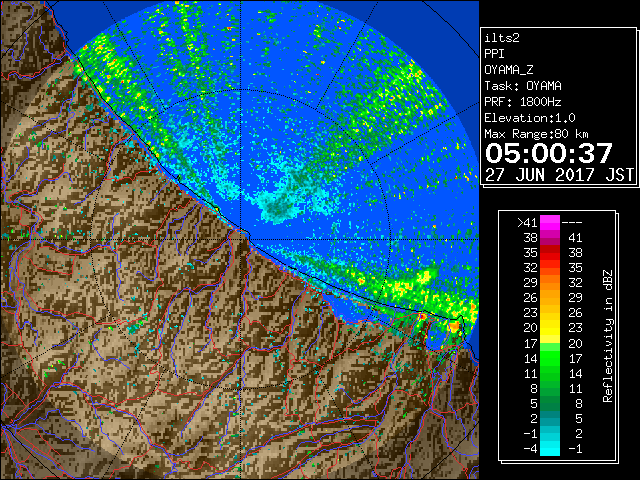Pick the dark red 35–38 dBZ swatch
640x480 pixels.
coord(550,253)
